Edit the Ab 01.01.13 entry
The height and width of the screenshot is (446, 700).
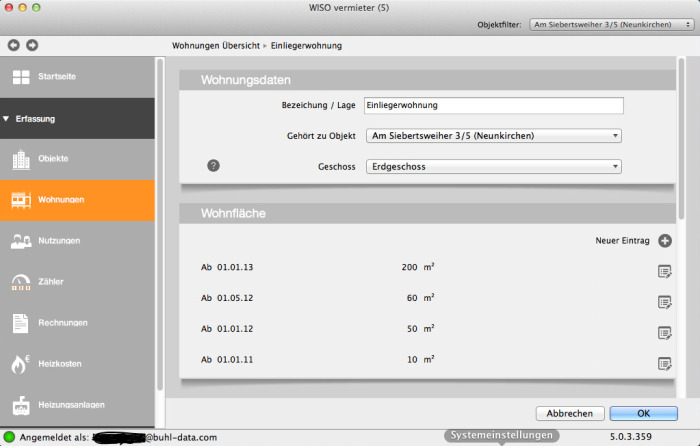click(665, 271)
